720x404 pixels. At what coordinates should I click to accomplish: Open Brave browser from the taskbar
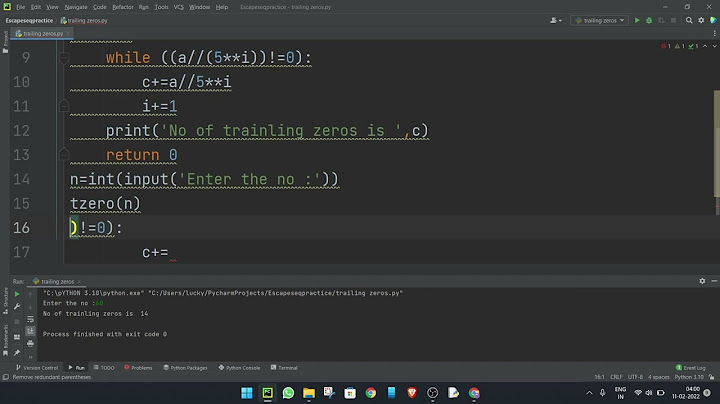click(412, 393)
